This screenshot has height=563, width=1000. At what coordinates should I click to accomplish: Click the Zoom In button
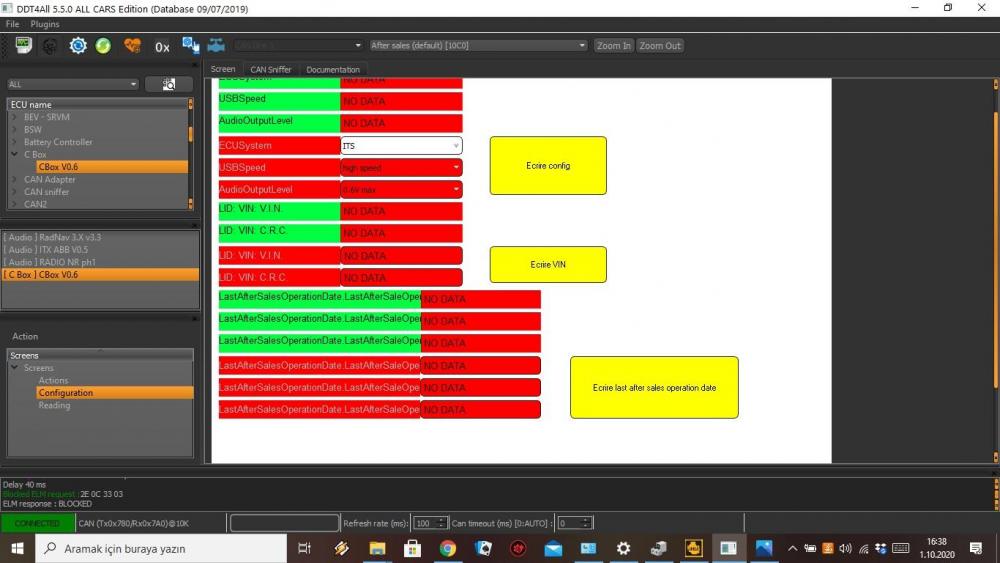614,45
